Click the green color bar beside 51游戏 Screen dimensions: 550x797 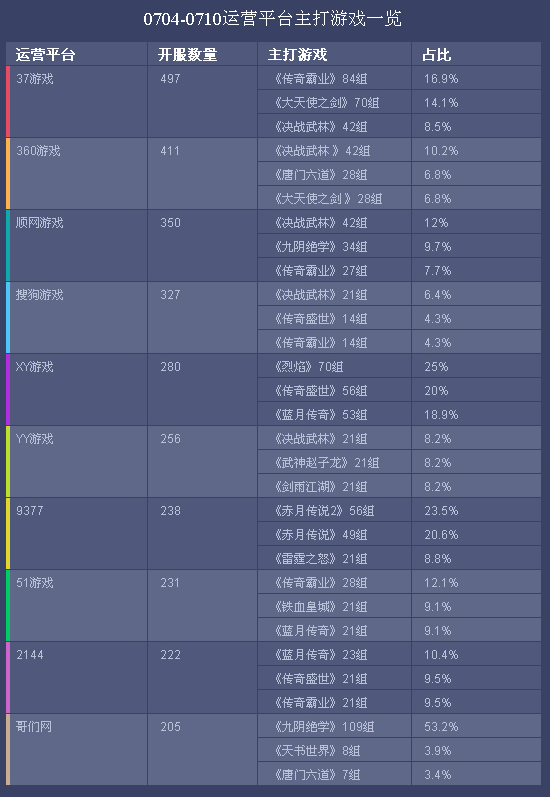coord(8,606)
